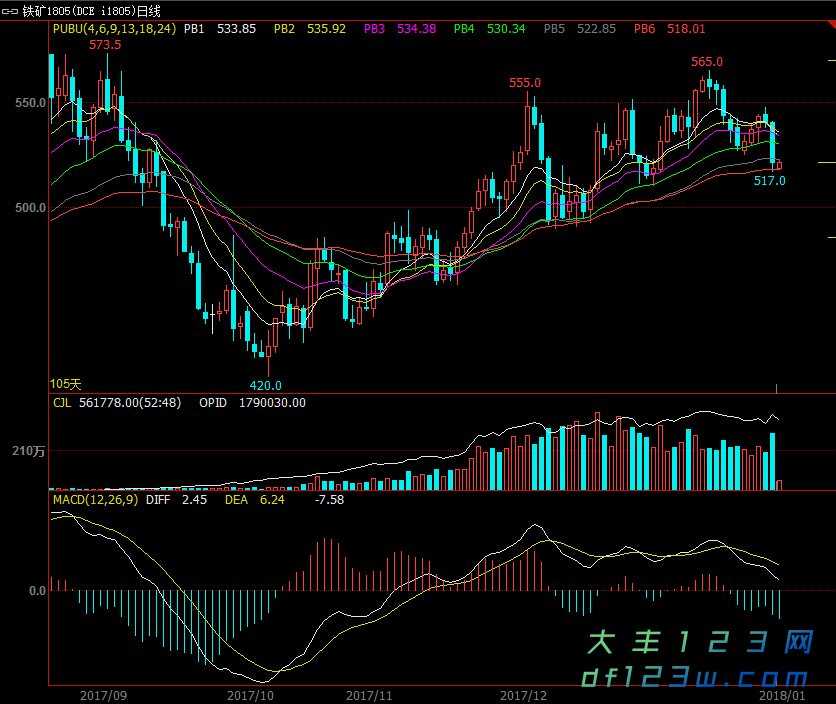This screenshot has width=836, height=704.
Task: Open the MACD(12,26,9) indicator settings label
Action: coord(95,499)
